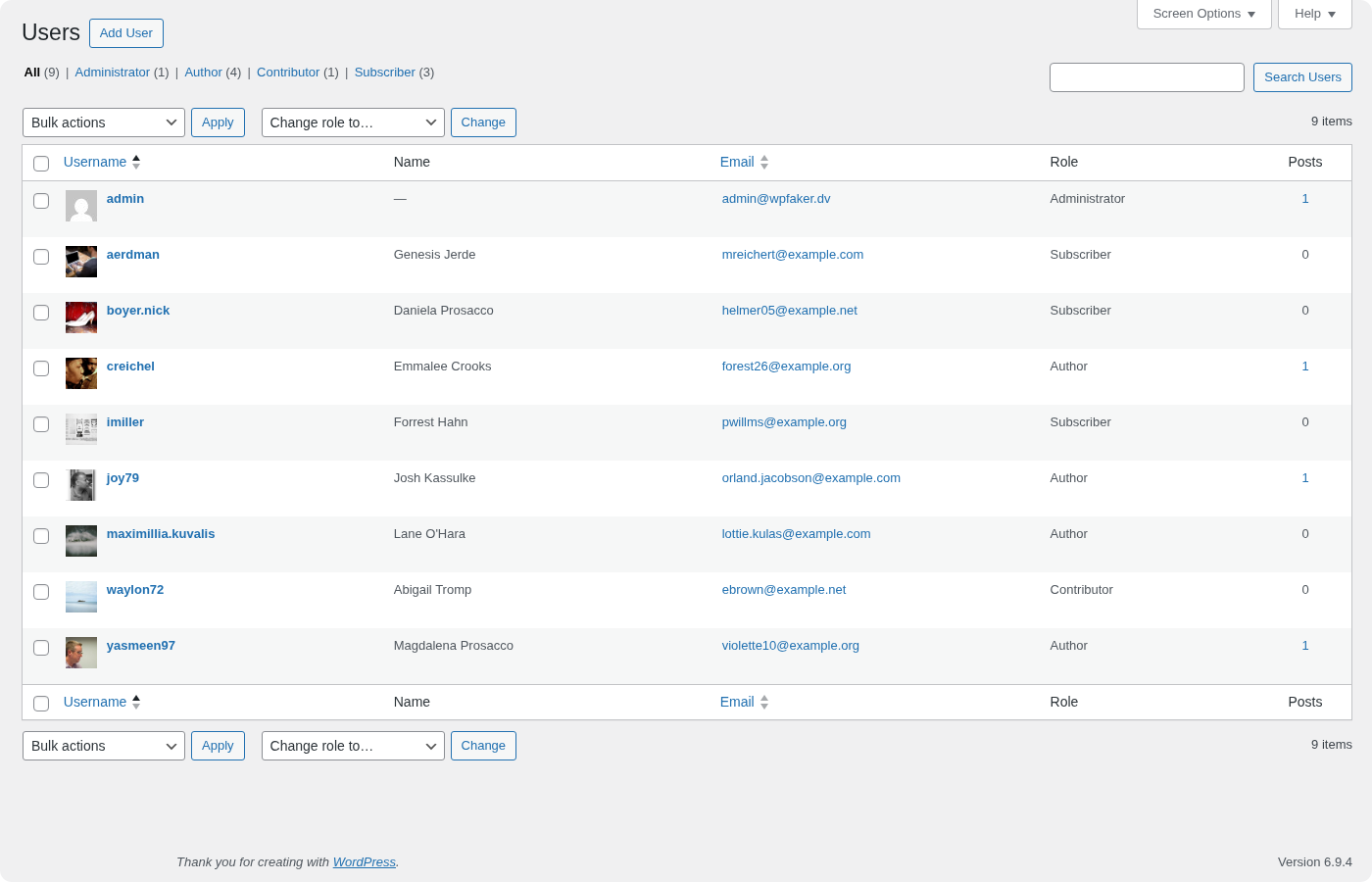The height and width of the screenshot is (882, 1372).
Task: Click the sort arrow beside Email column
Action: pos(763,162)
